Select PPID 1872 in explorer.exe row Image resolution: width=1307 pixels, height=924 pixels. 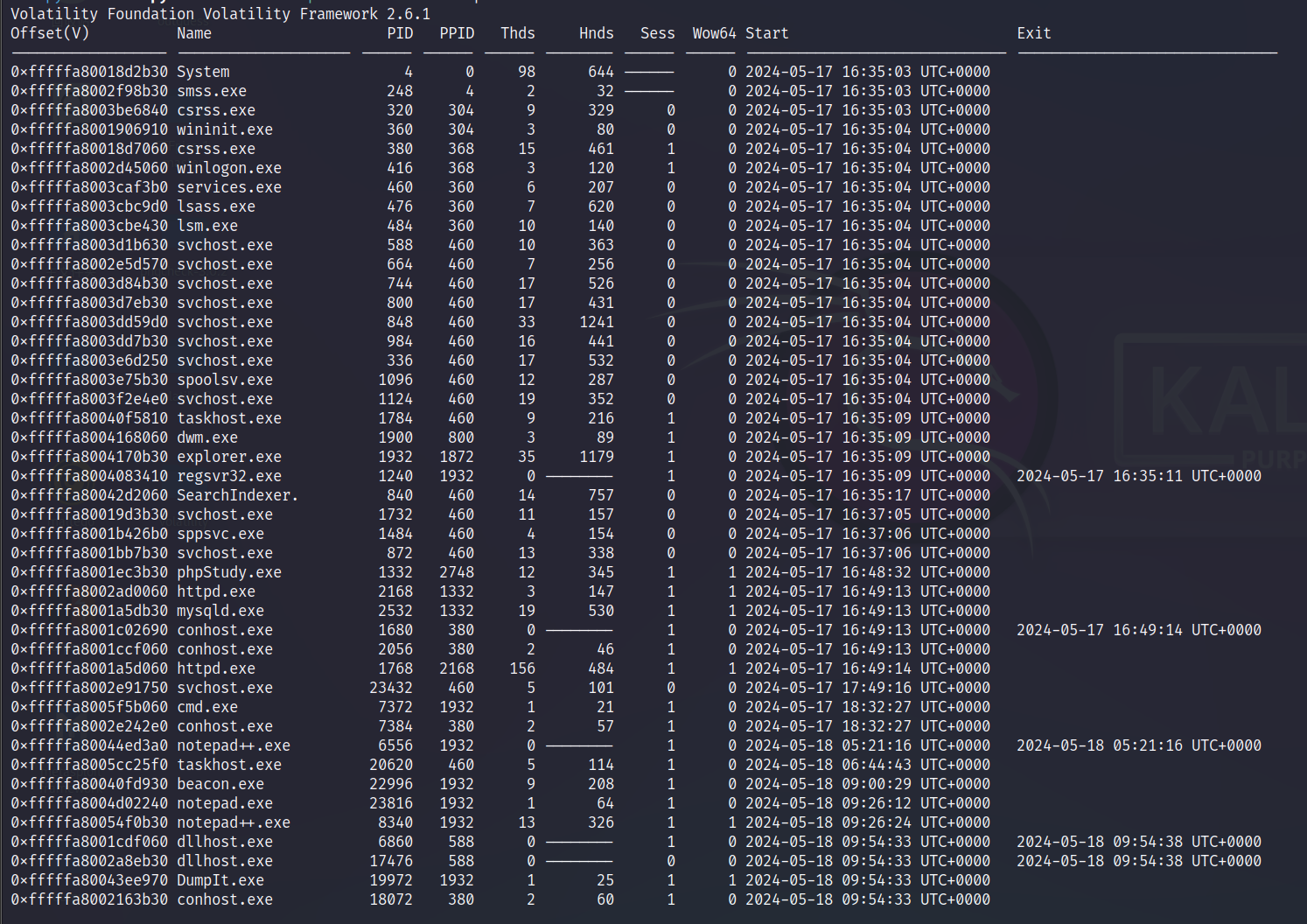(x=457, y=457)
